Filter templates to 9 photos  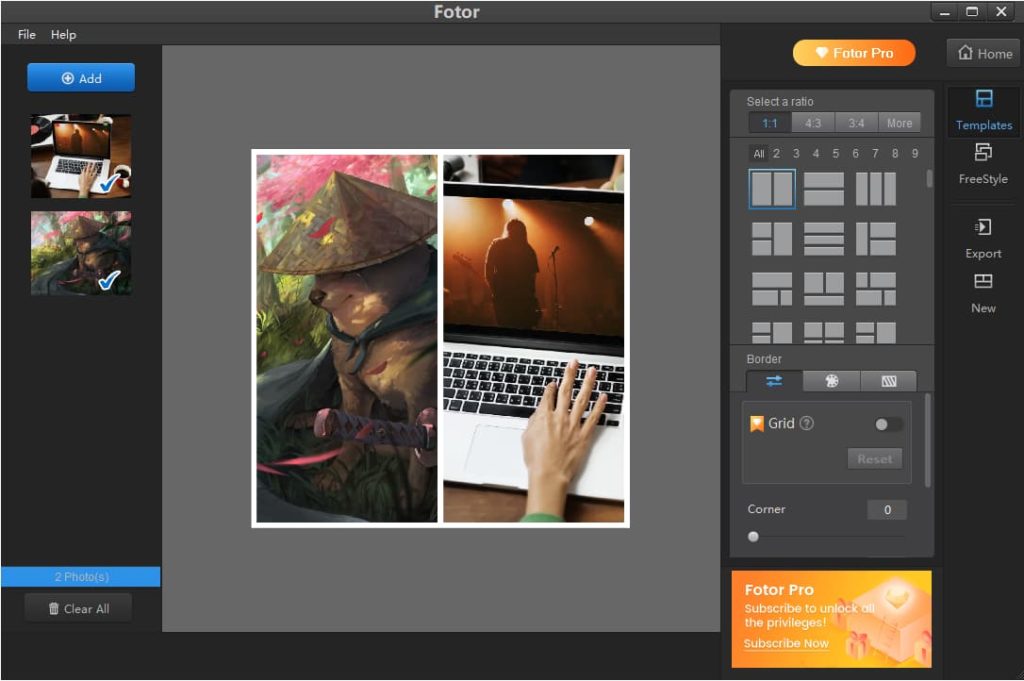click(x=915, y=153)
